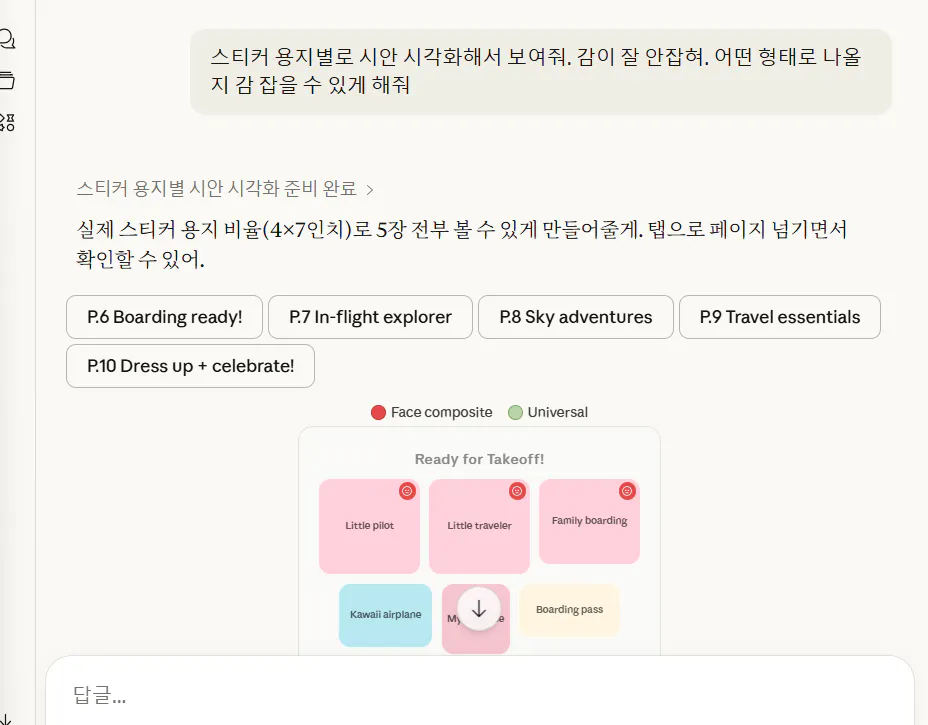Click the green Universal legend dot
This screenshot has width=928, height=725.
click(x=515, y=412)
